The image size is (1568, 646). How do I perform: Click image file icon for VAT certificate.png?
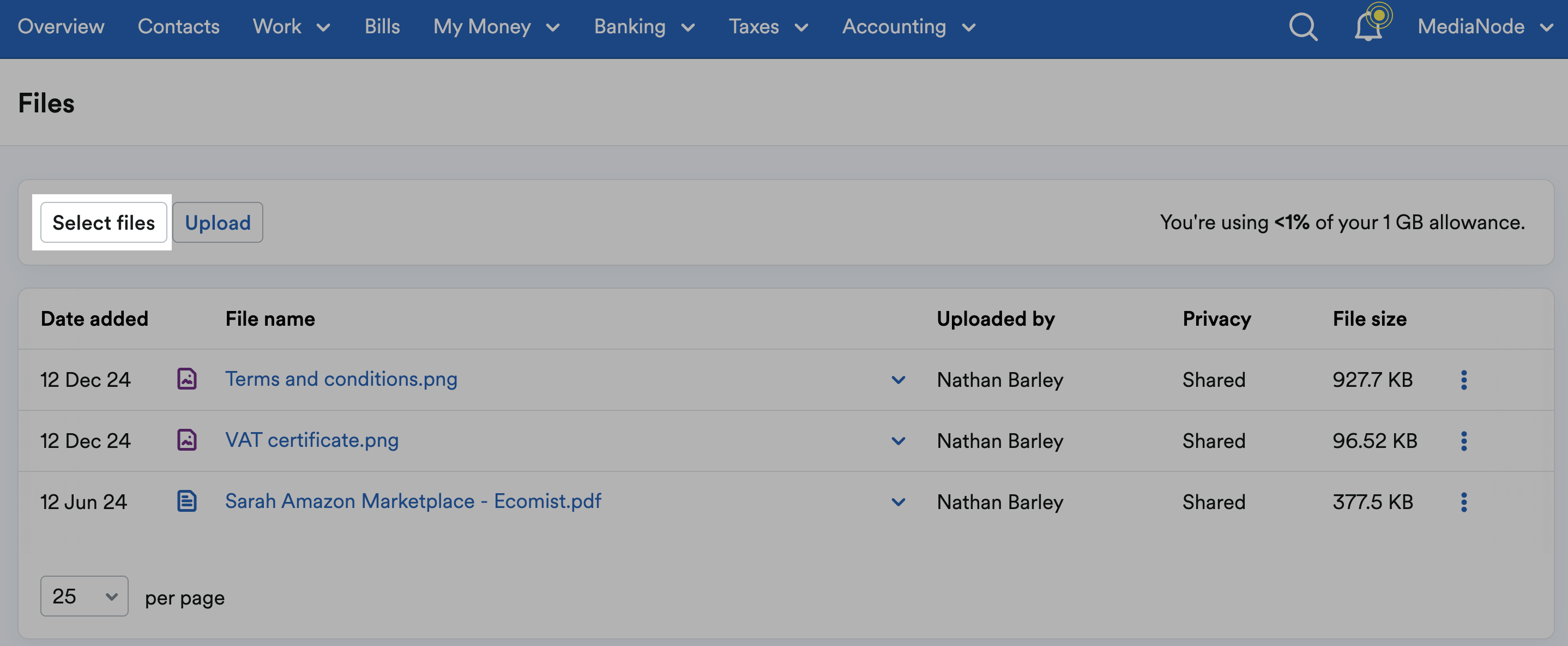tap(187, 440)
